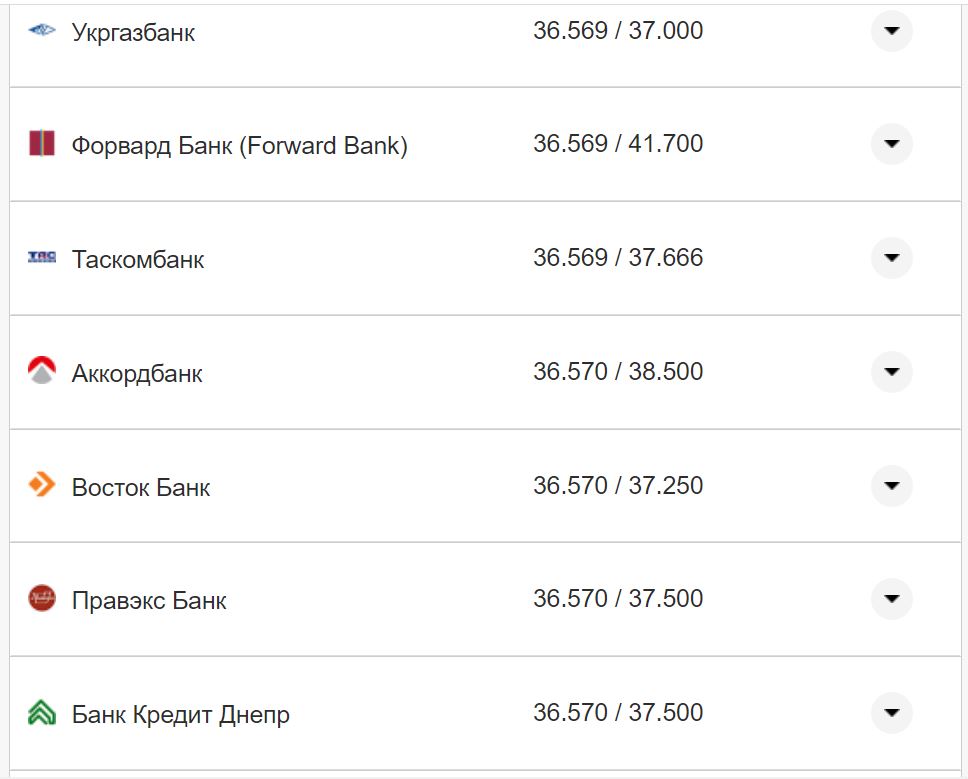
Task: Click the Восток Банк orange logo
Action: (x=42, y=486)
